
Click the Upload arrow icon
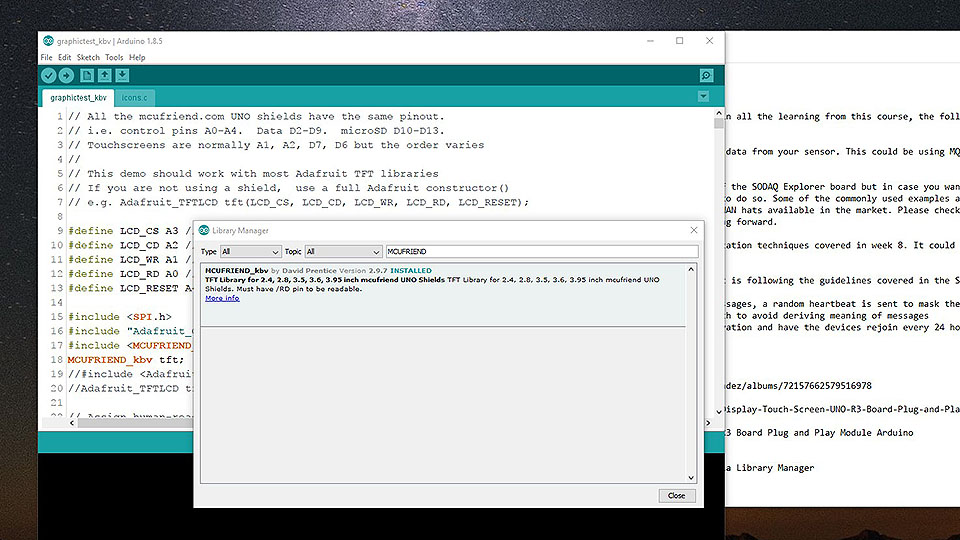(x=66, y=75)
